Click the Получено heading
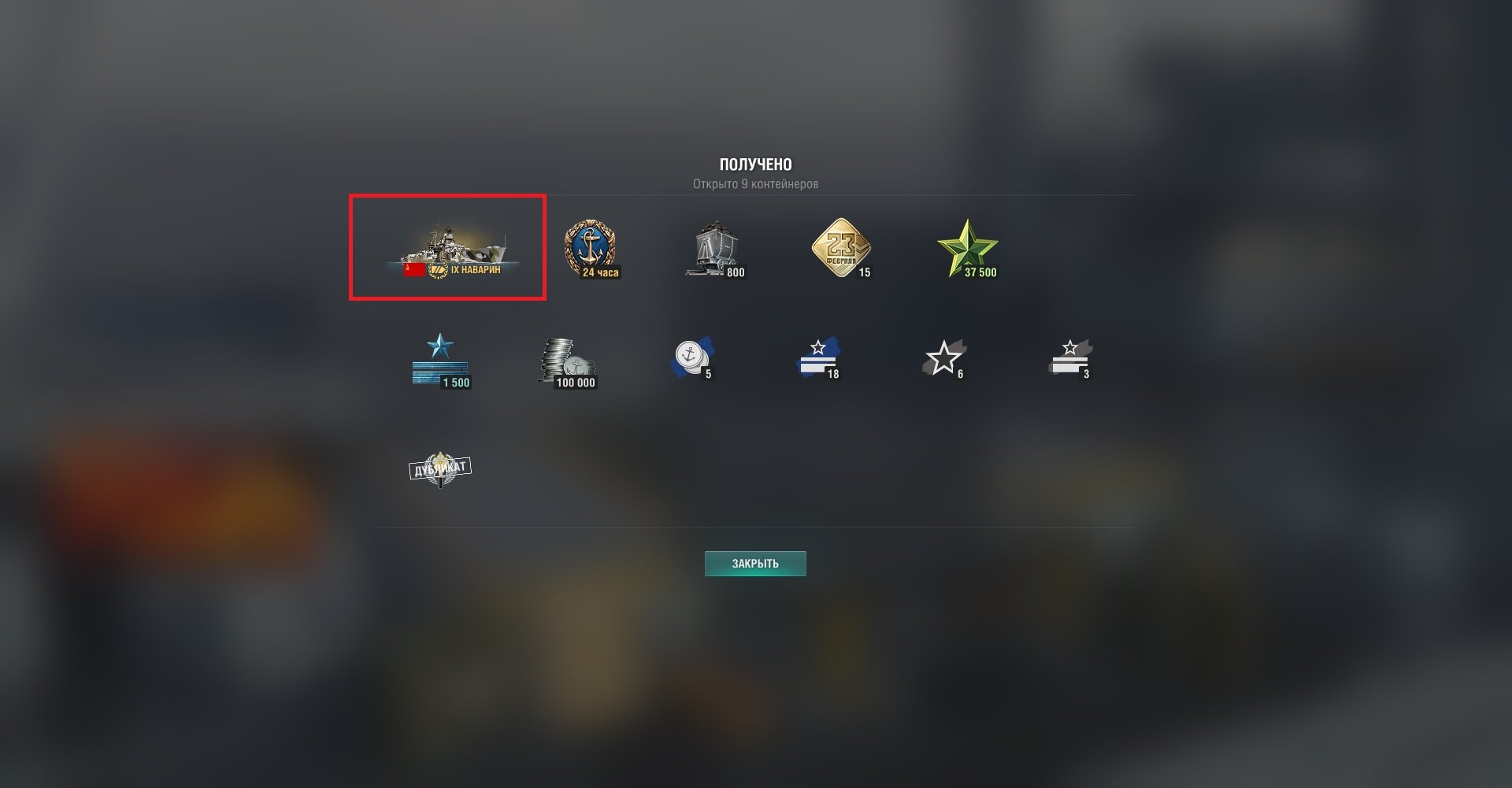The width and height of the screenshot is (1512, 788). 755,165
